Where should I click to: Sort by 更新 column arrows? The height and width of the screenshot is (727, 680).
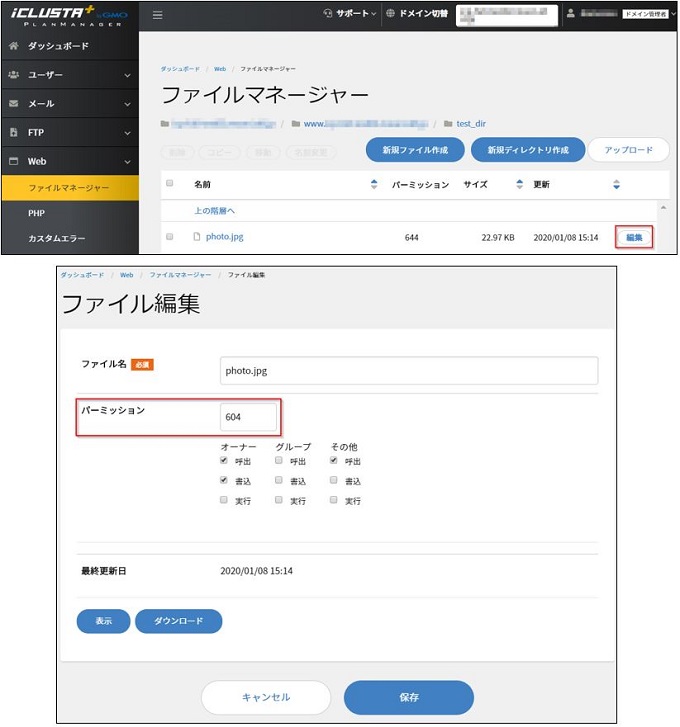616,184
